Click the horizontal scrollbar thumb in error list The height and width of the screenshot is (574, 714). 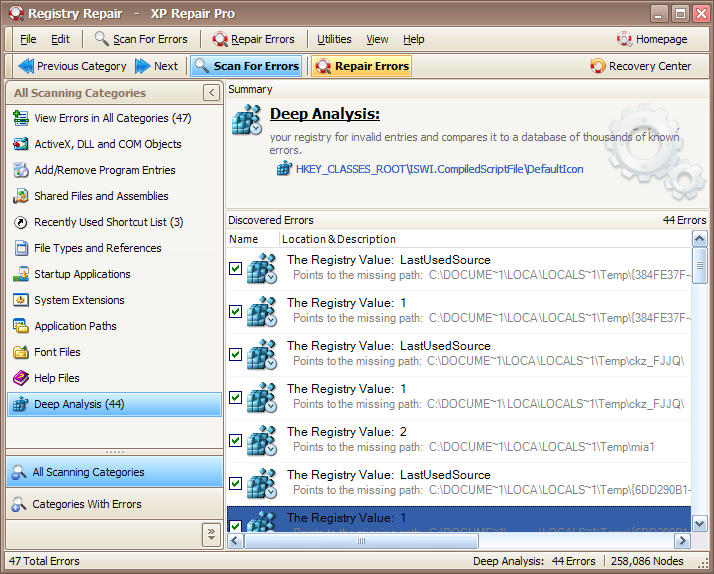tap(362, 541)
